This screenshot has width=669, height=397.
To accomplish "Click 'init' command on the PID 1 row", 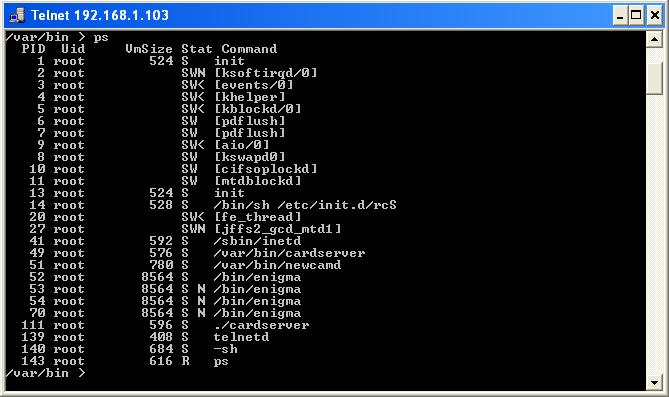I will point(229,61).
